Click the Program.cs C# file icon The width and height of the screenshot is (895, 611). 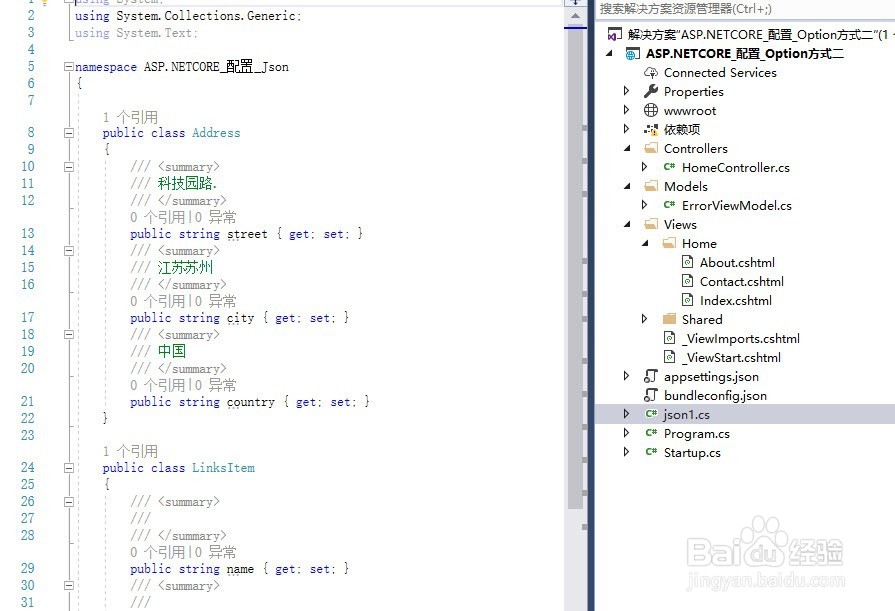[651, 433]
